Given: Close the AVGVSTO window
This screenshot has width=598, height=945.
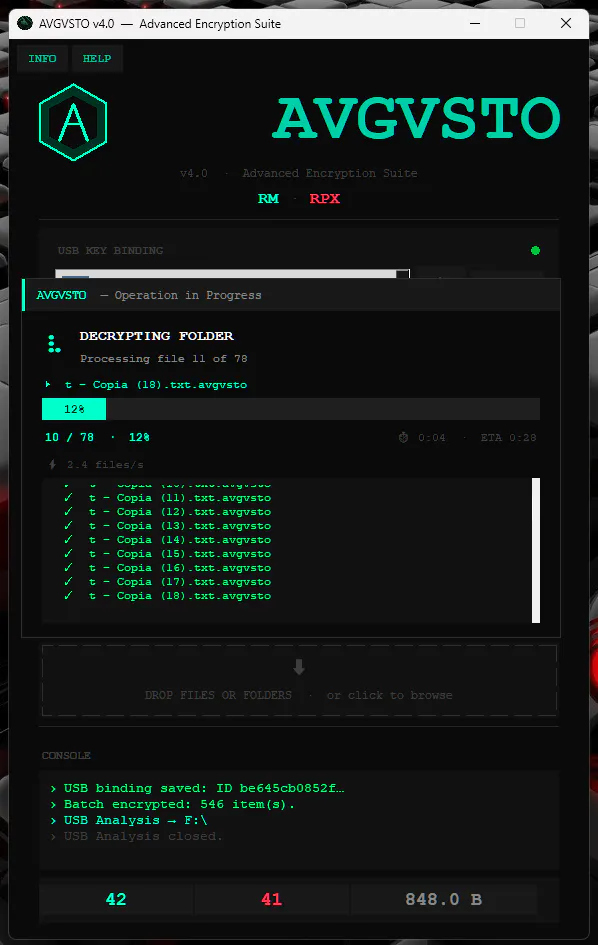Looking at the screenshot, I should pos(565,24).
